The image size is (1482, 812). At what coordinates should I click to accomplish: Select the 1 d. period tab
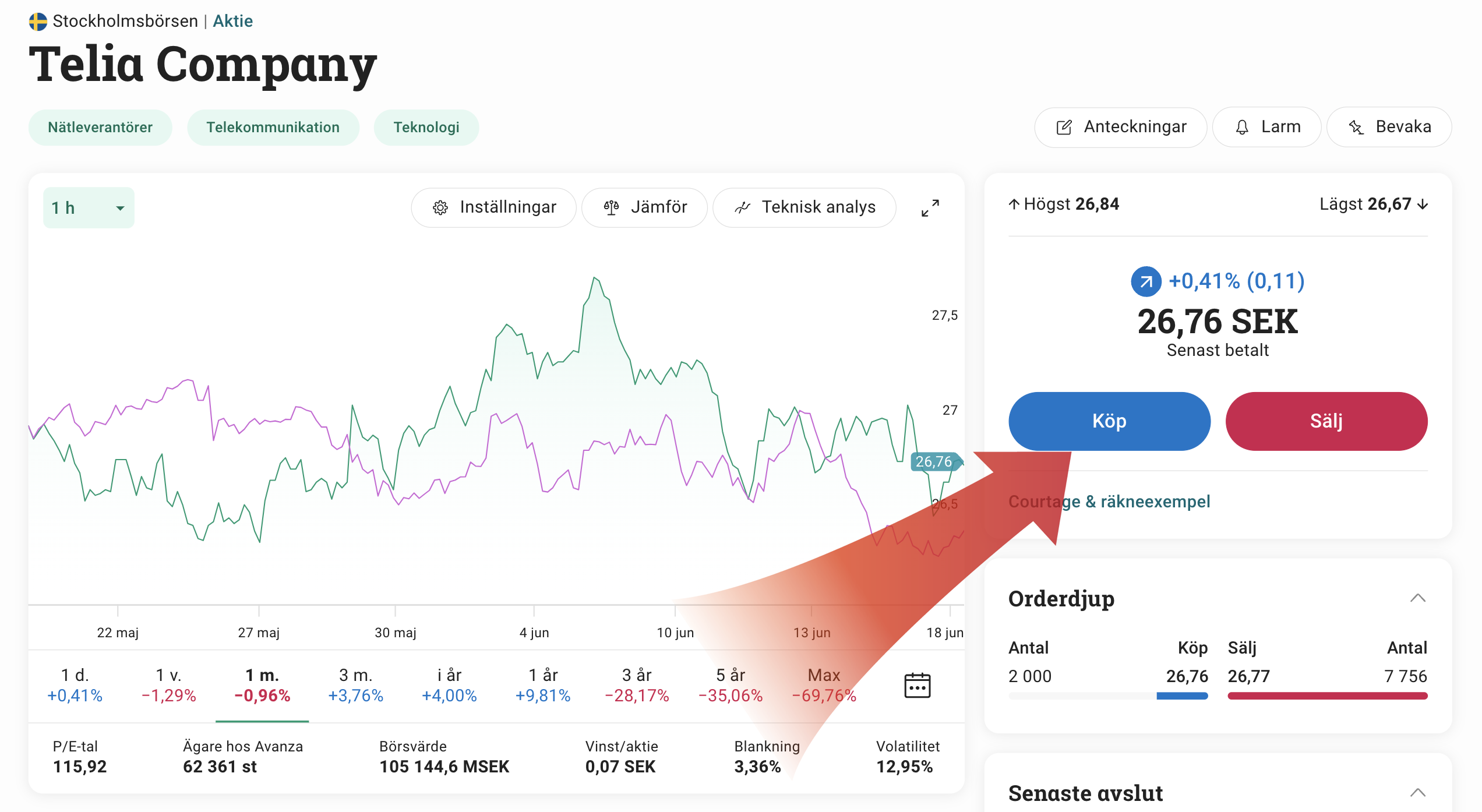pos(75,685)
